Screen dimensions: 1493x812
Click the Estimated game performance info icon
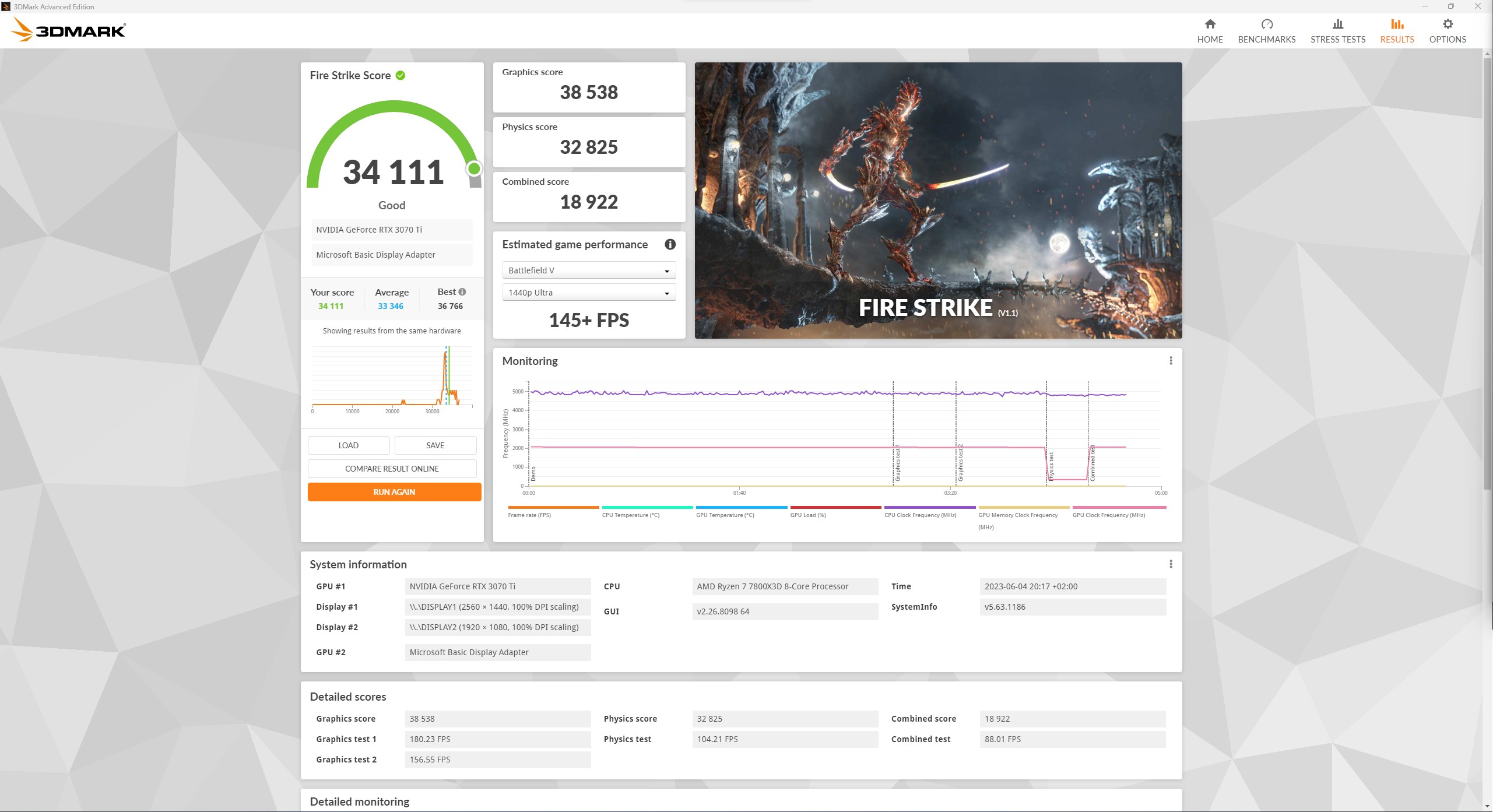pyautogui.click(x=670, y=245)
